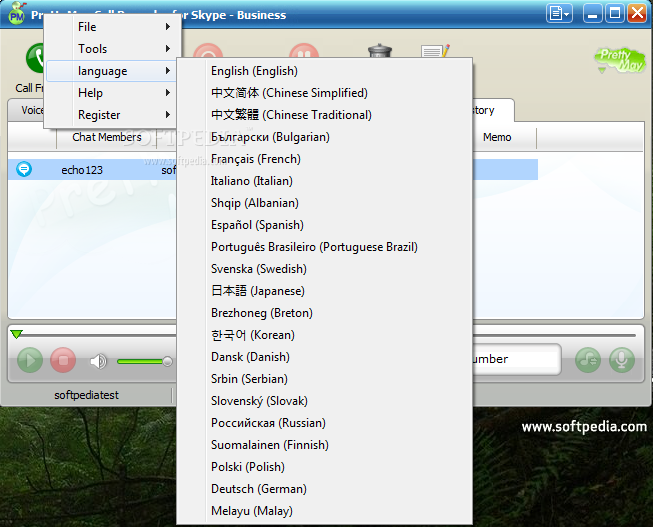The image size is (653, 527).
Task: Select Polski (Polish) language
Action: tap(325, 467)
